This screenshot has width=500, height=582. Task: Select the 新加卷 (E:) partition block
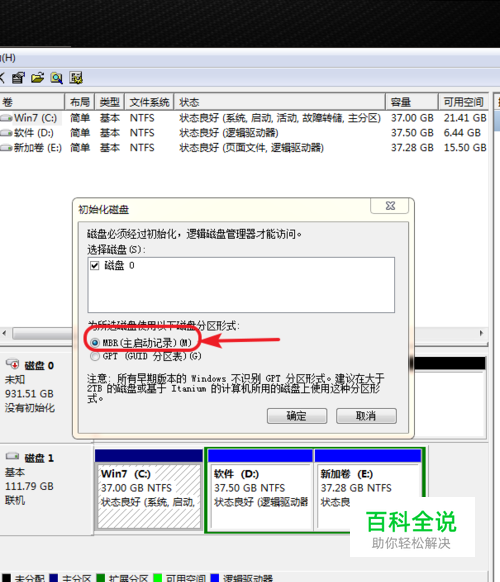(x=368, y=490)
